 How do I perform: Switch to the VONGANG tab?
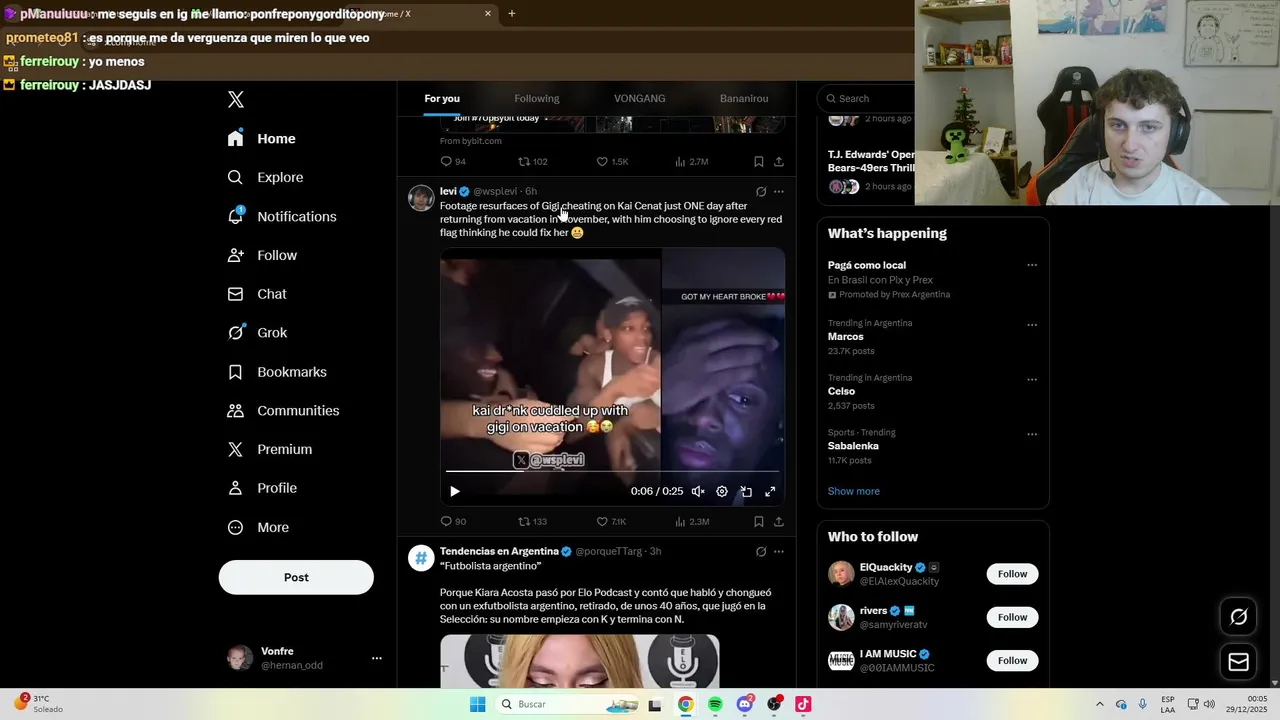coord(640,98)
